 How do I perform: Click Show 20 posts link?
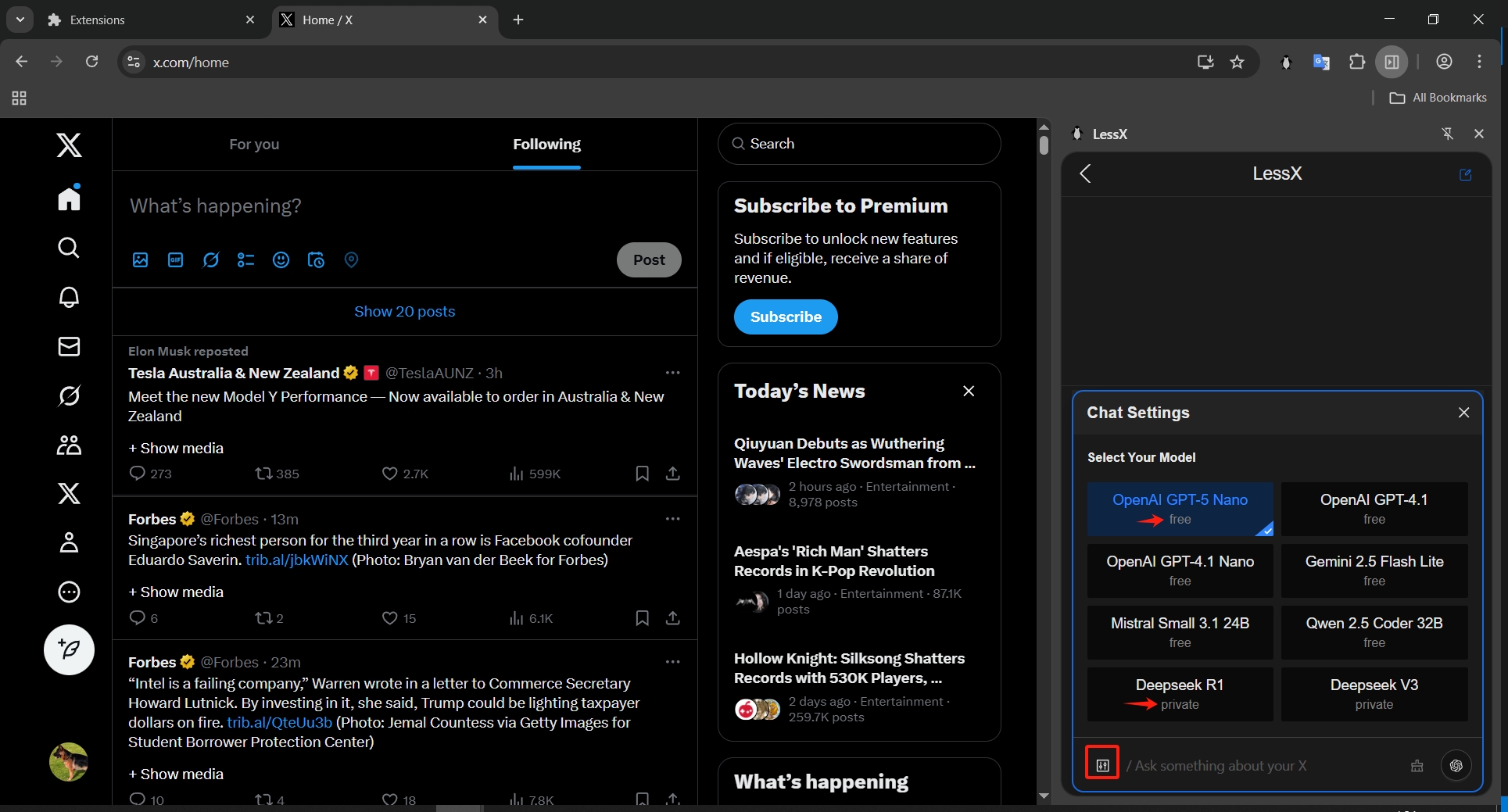point(404,311)
